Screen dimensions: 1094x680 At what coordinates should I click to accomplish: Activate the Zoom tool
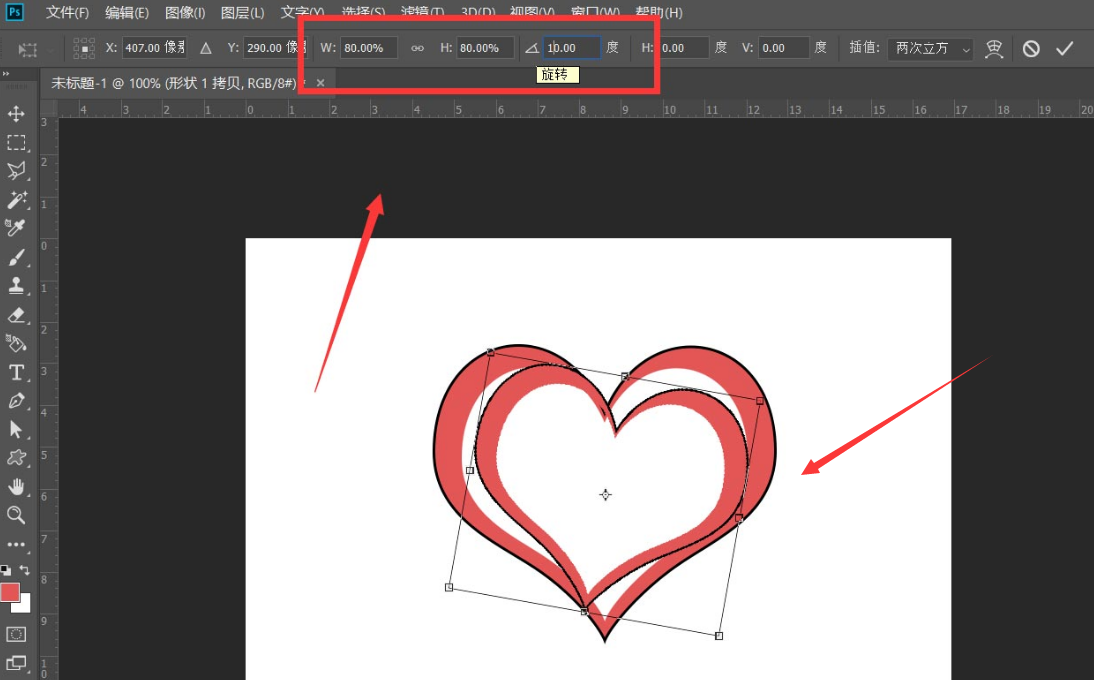pos(16,515)
